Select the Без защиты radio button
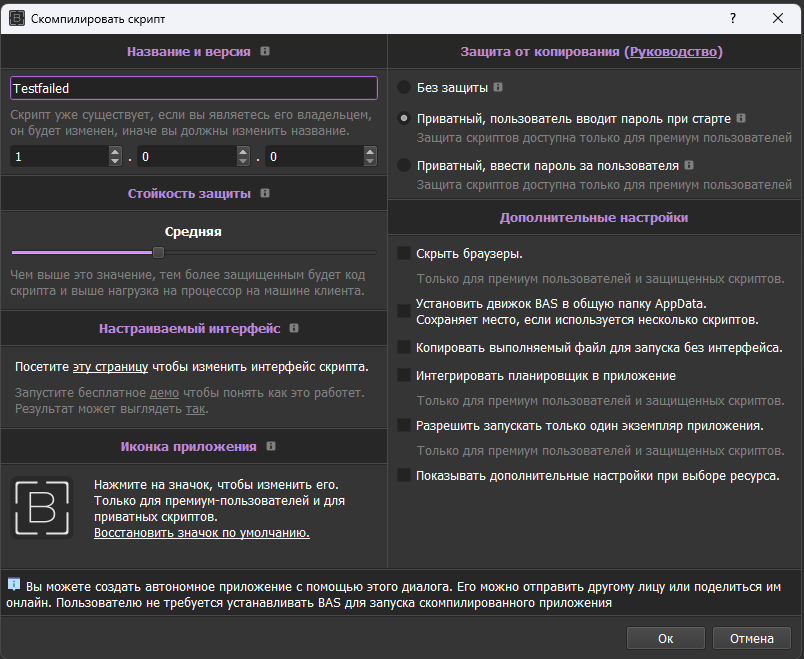804x659 pixels. (404, 87)
